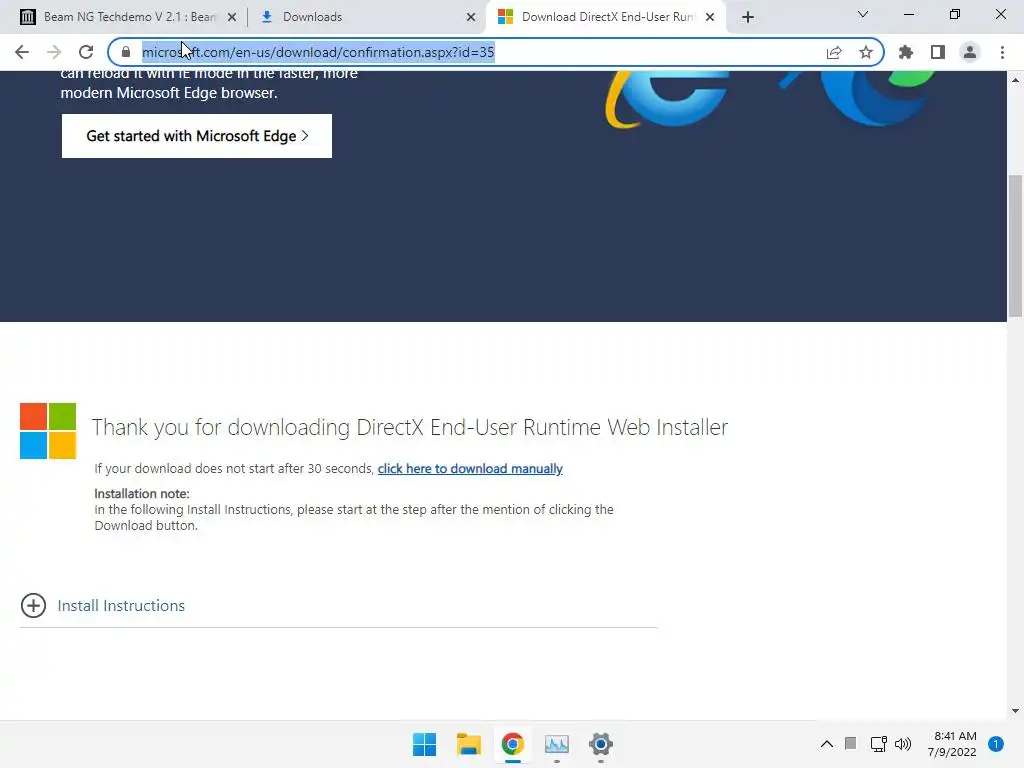
Task: Toggle the Chrome side panel
Action: (938, 52)
